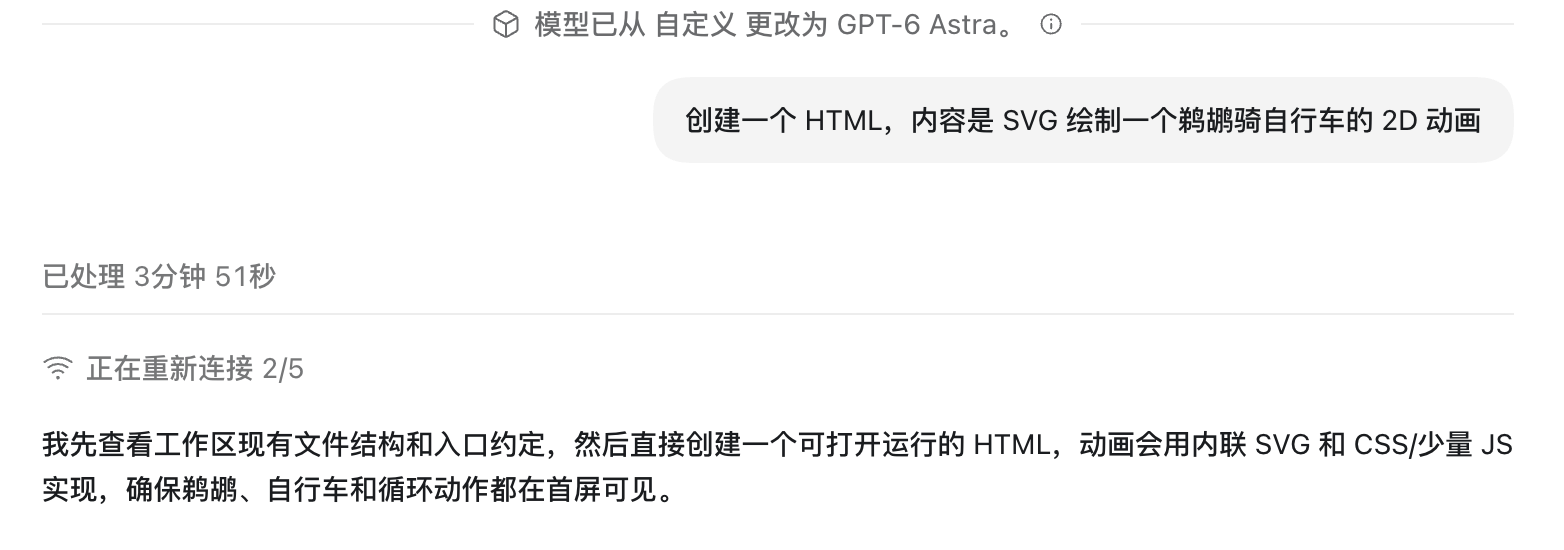Click the 正在重新连接 2/5 status text
This screenshot has width=1564, height=550.
(x=195, y=369)
